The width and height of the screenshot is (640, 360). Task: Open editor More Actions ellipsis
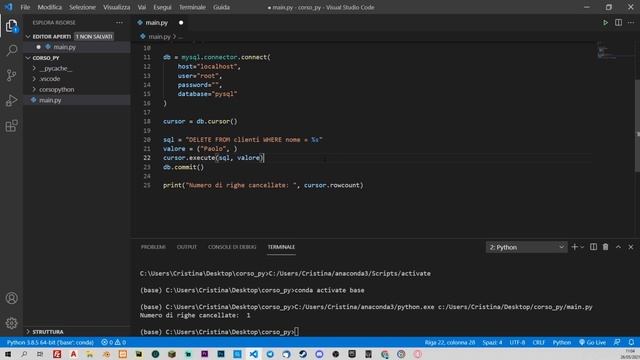coord(631,22)
